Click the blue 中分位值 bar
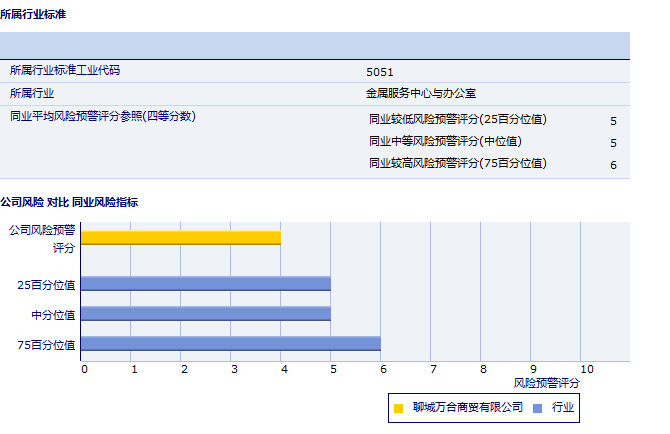This screenshot has height=434, width=670. 205,314
